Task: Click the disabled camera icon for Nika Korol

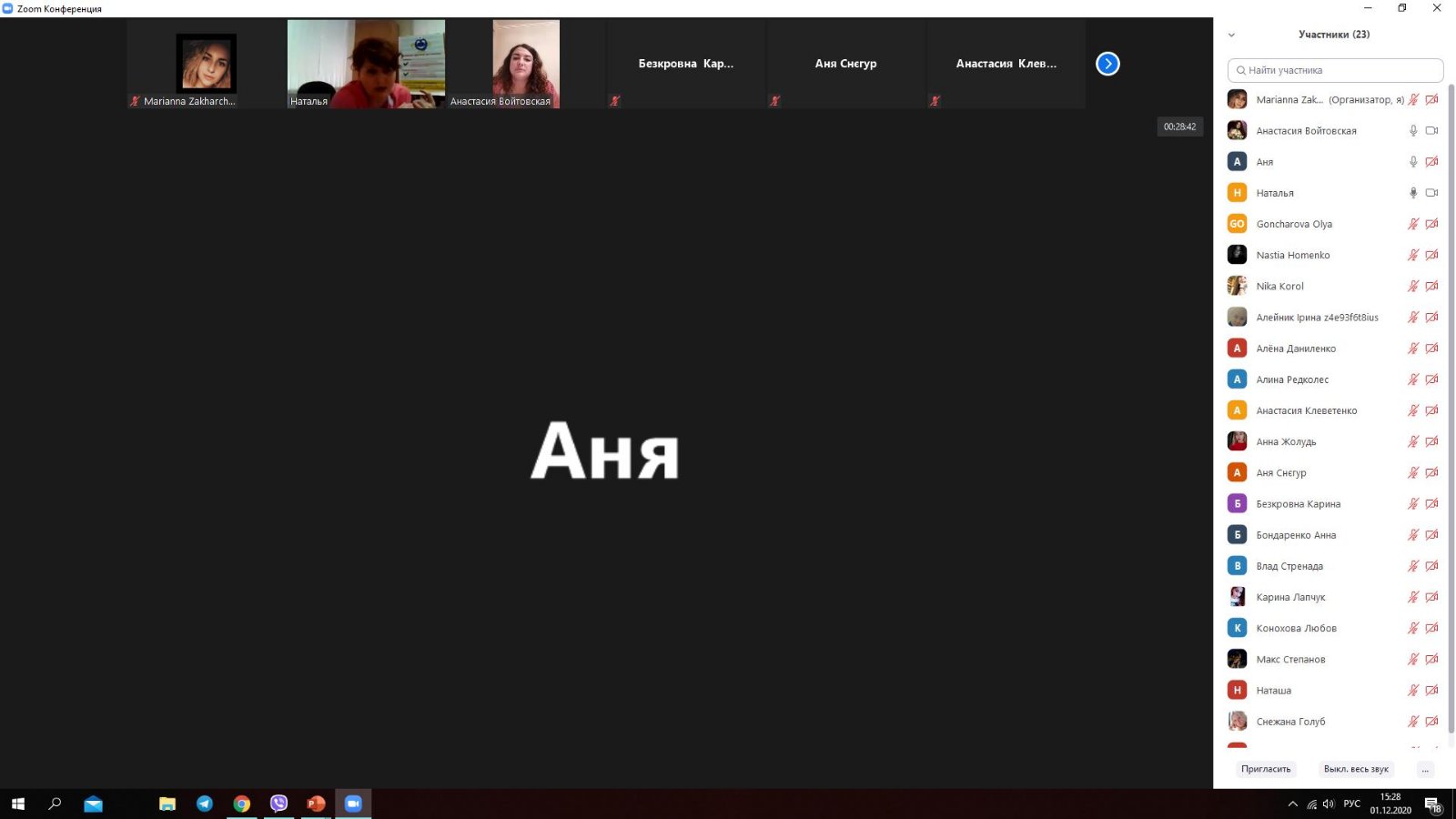Action: click(x=1431, y=286)
